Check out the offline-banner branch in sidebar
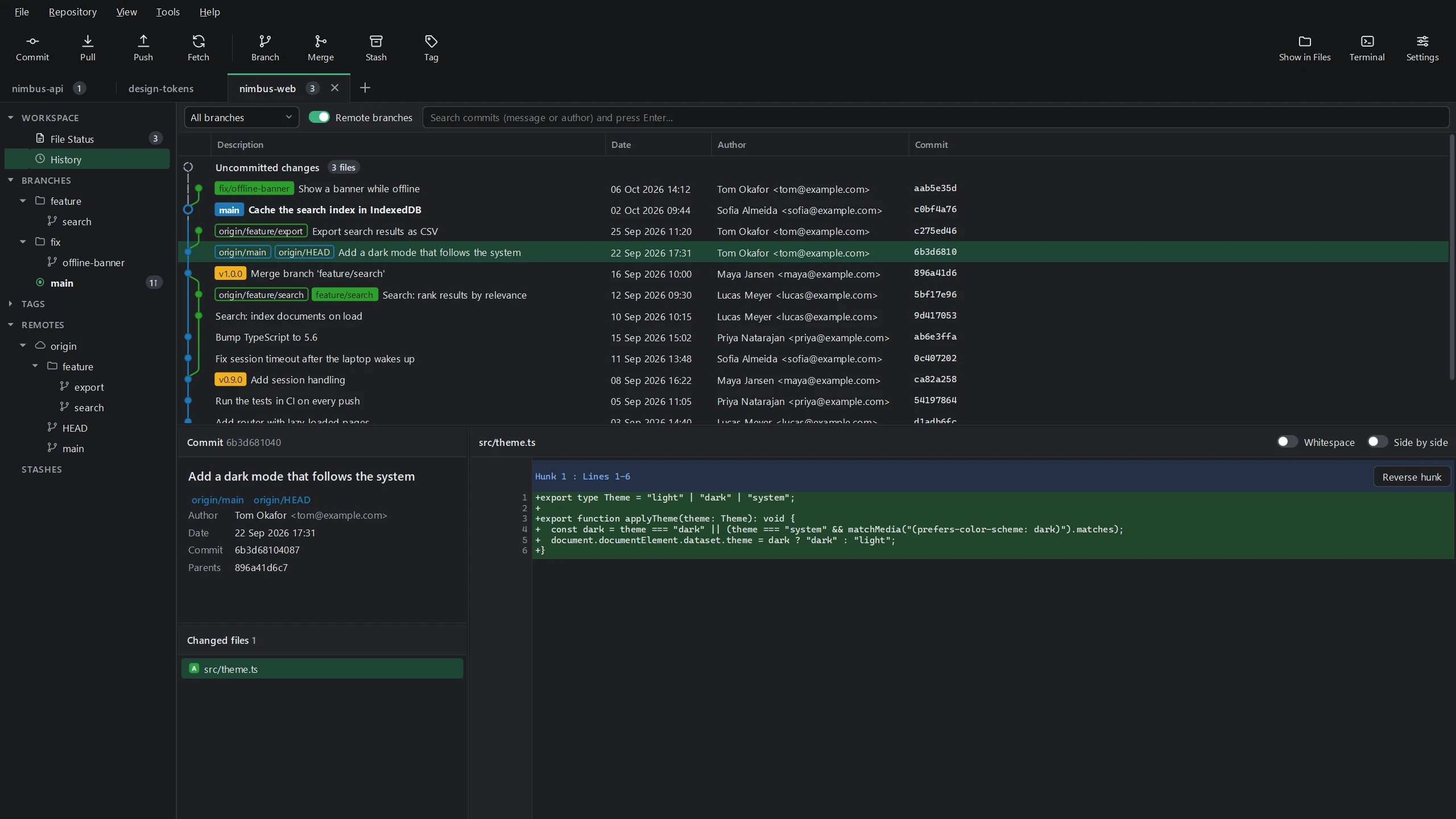 pyautogui.click(x=88, y=262)
